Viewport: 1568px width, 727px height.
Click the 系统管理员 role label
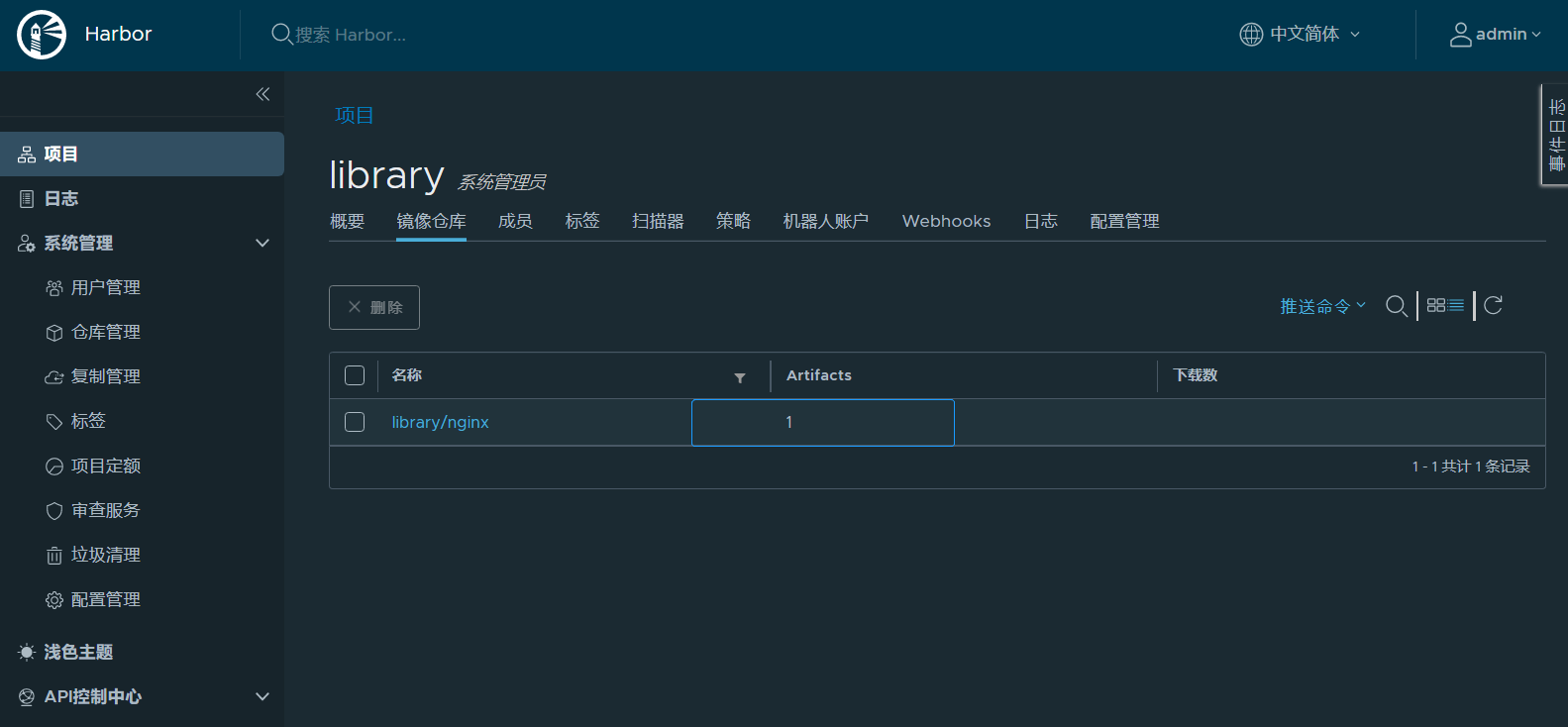pos(502,182)
